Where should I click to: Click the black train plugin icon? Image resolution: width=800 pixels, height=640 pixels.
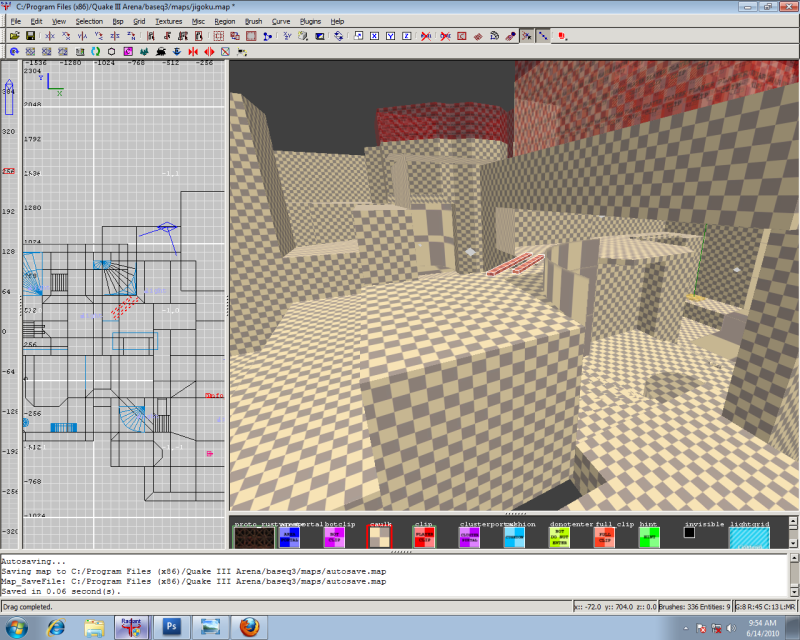pos(161,52)
